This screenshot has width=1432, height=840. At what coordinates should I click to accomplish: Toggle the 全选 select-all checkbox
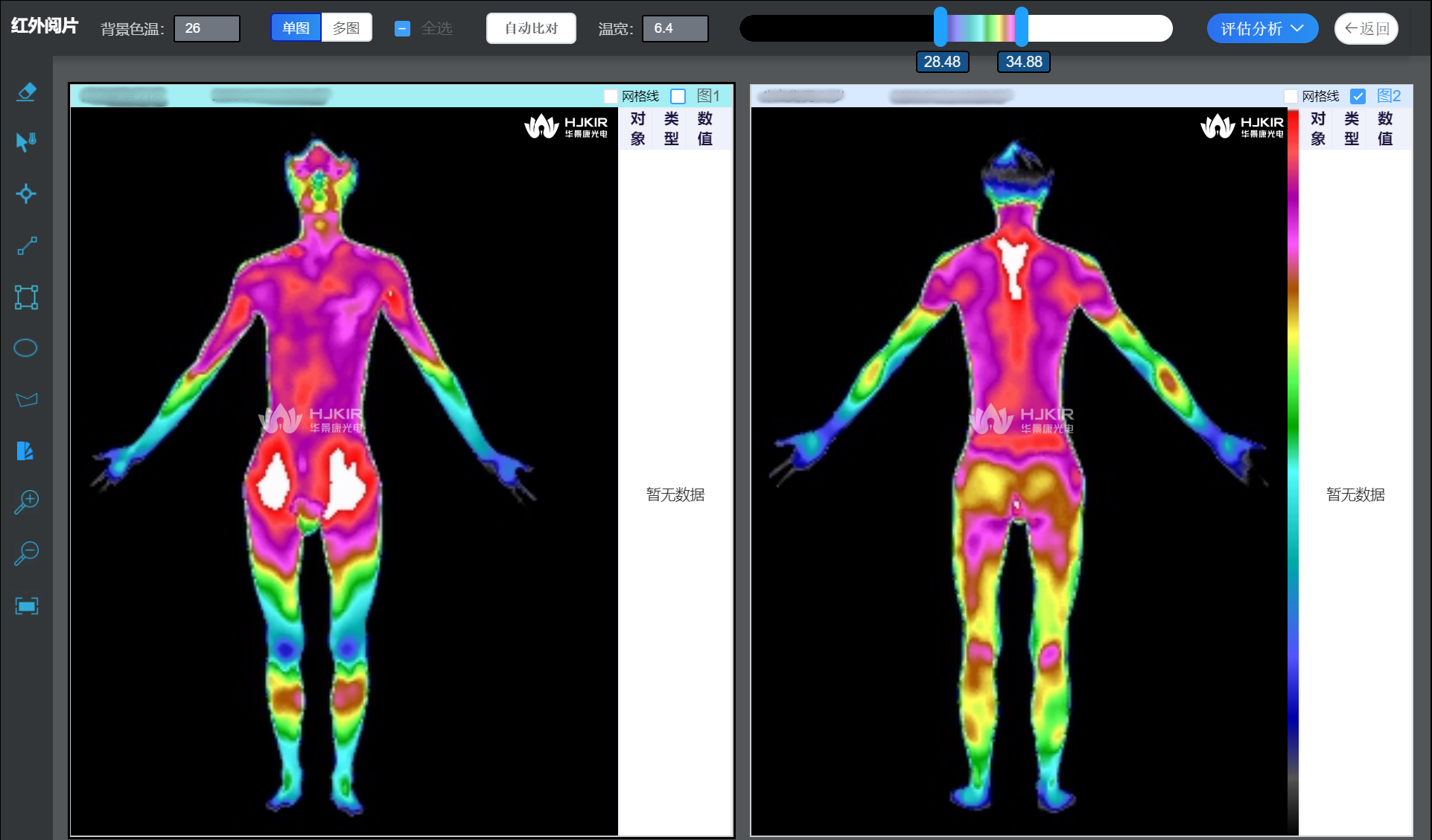point(402,29)
